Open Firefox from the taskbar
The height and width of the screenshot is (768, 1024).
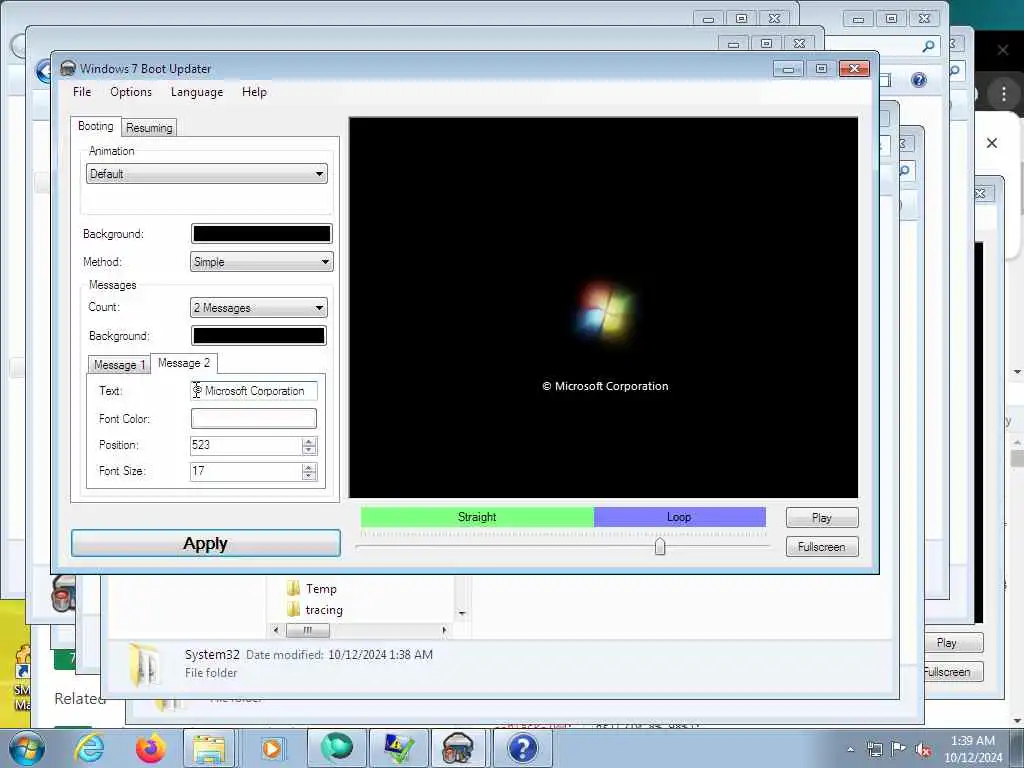[x=150, y=748]
